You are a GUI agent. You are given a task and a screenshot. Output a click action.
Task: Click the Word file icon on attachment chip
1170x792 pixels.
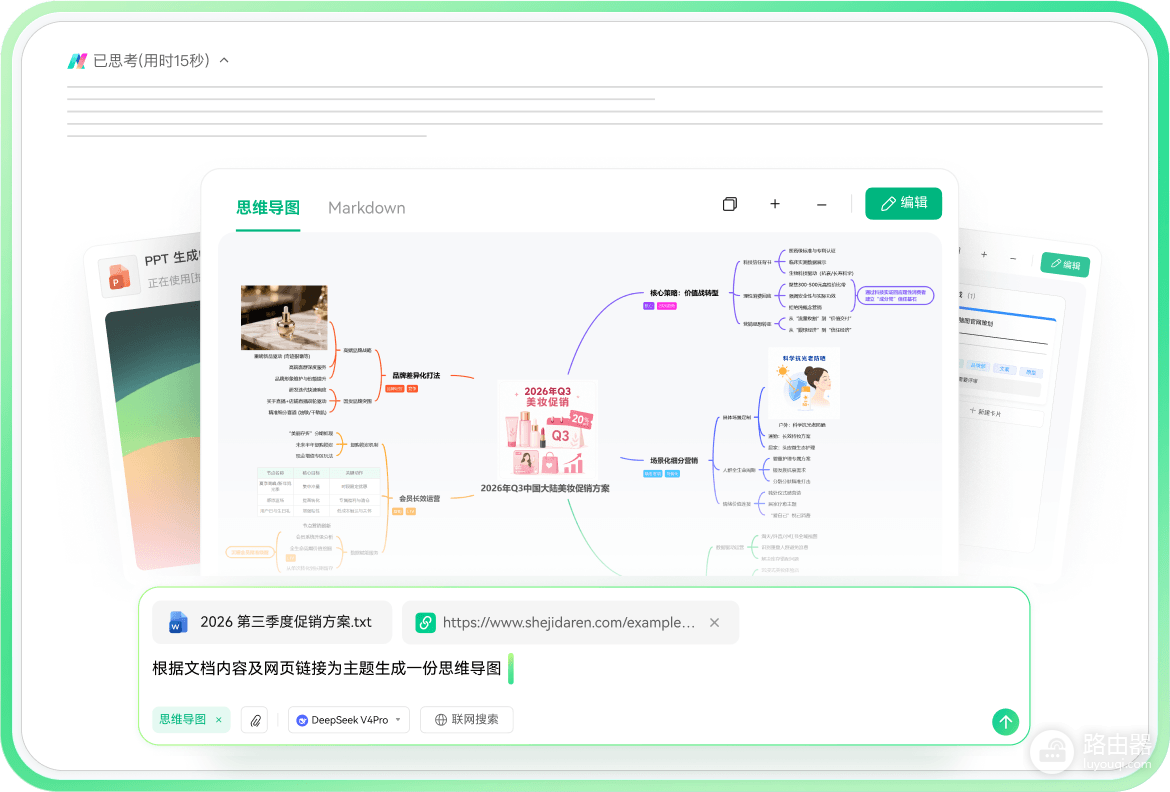coord(178,622)
